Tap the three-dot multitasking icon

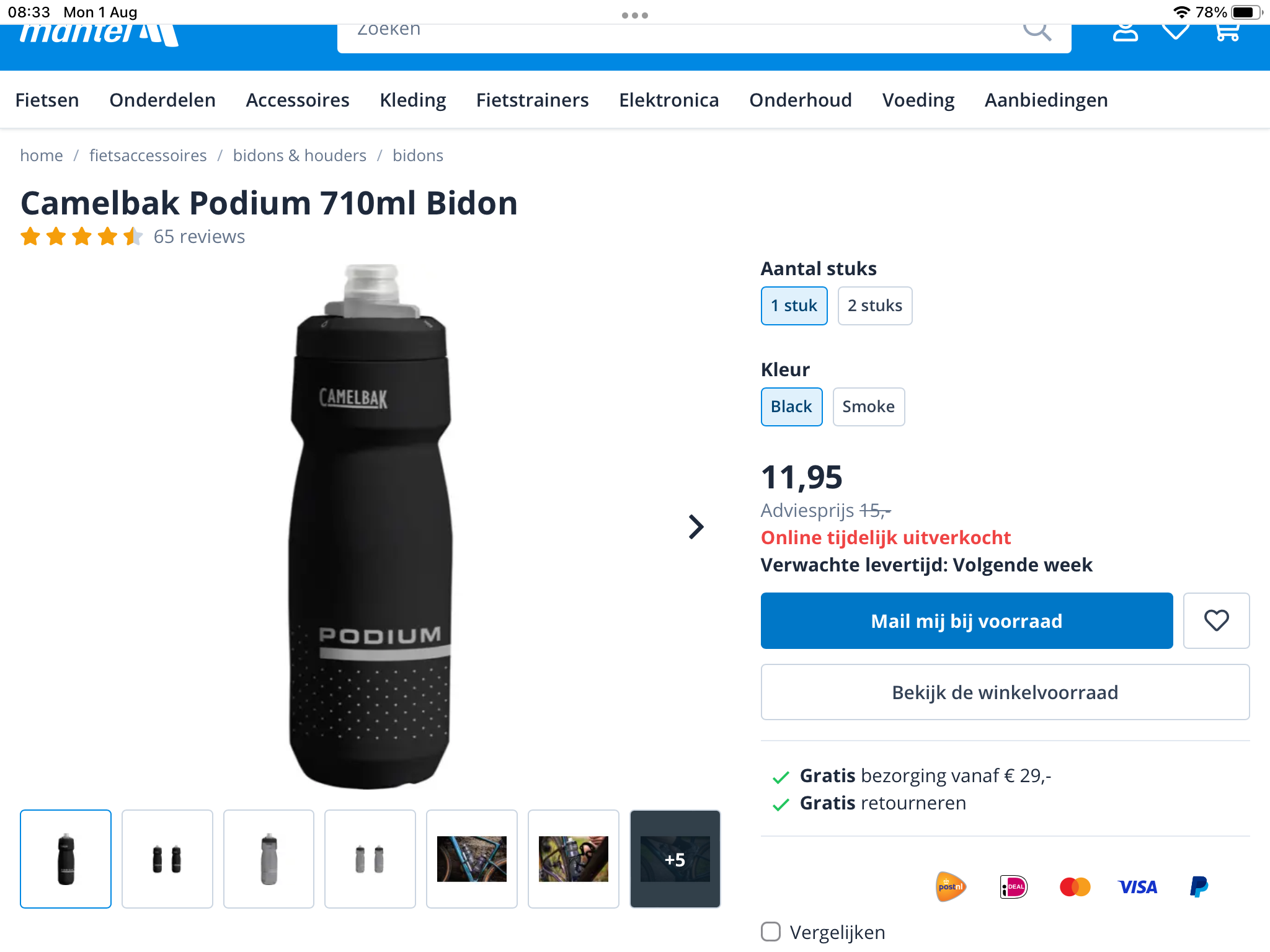[635, 15]
